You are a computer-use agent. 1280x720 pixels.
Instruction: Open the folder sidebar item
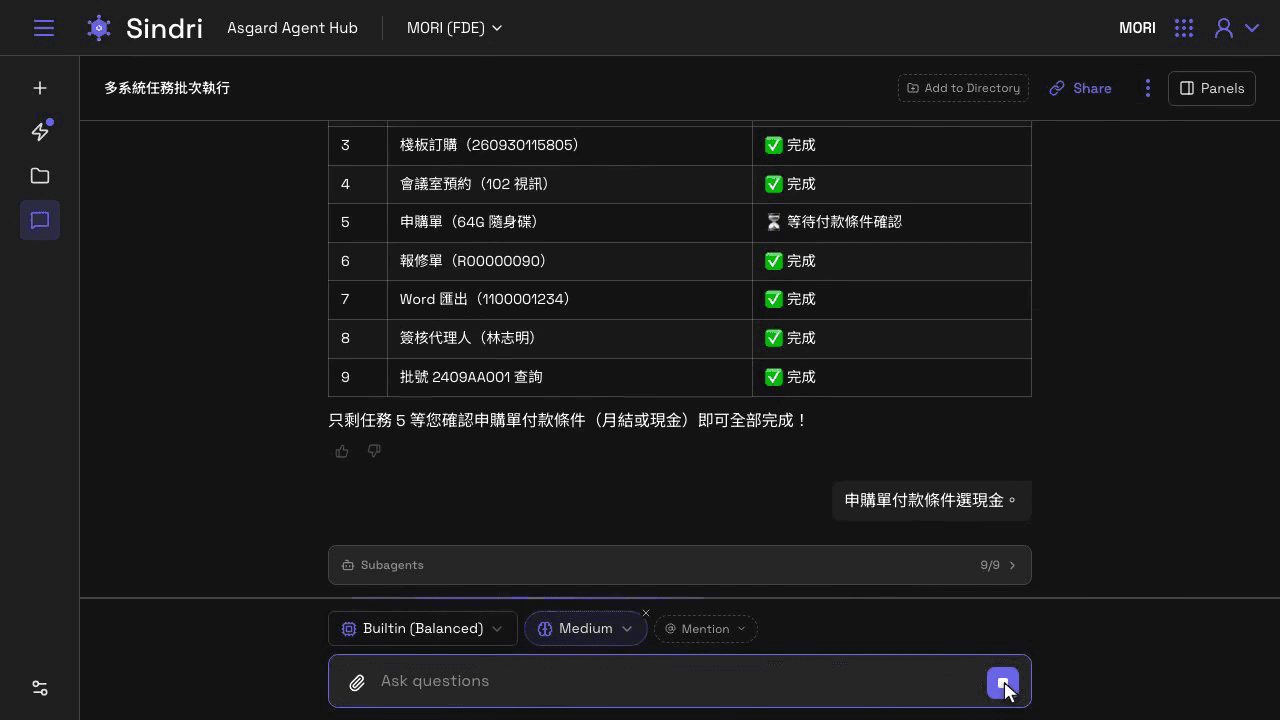click(x=40, y=176)
